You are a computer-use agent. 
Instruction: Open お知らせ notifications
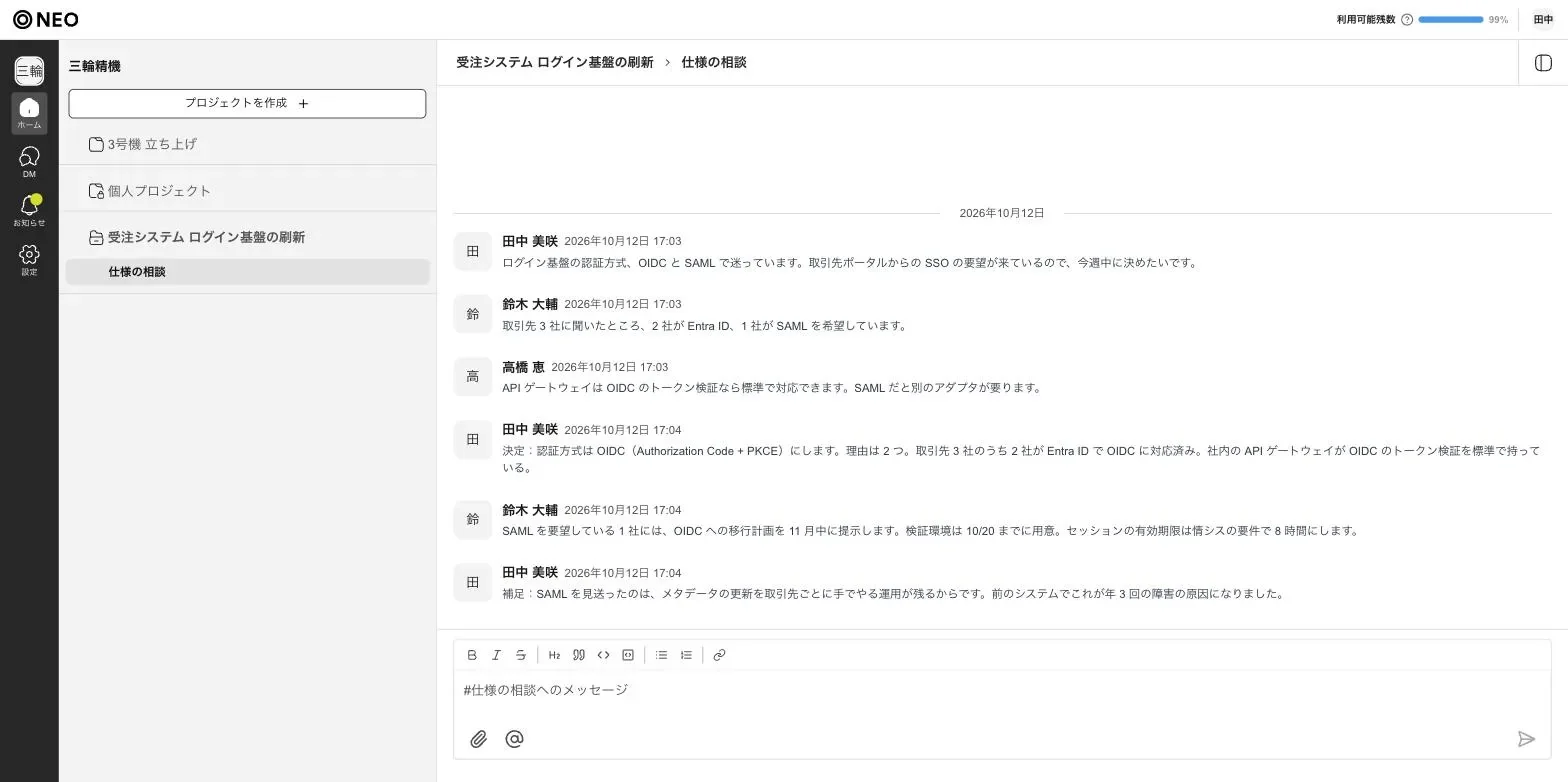[29, 211]
